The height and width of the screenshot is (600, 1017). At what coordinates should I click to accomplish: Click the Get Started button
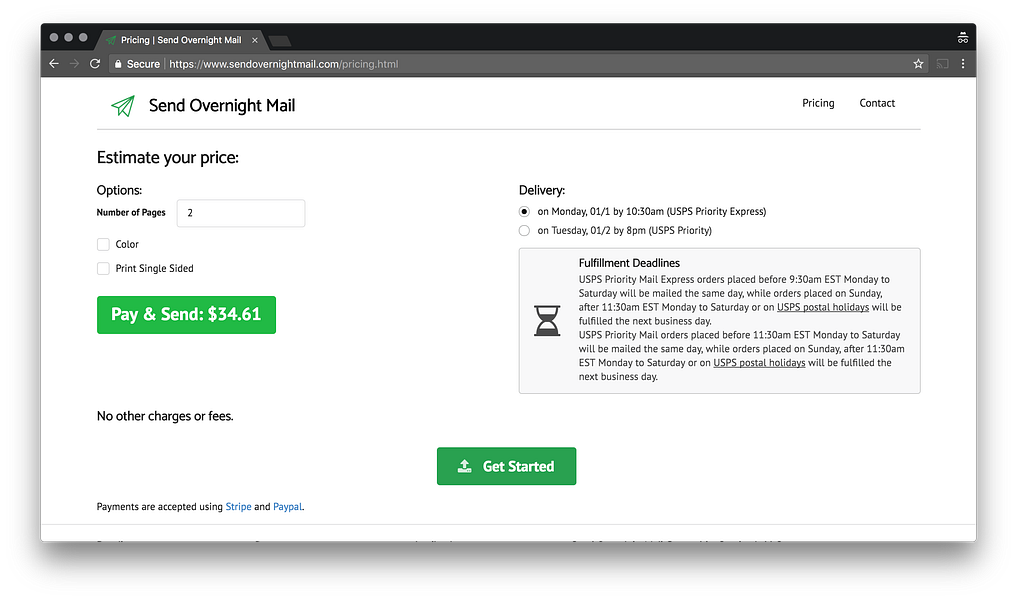[x=507, y=466]
